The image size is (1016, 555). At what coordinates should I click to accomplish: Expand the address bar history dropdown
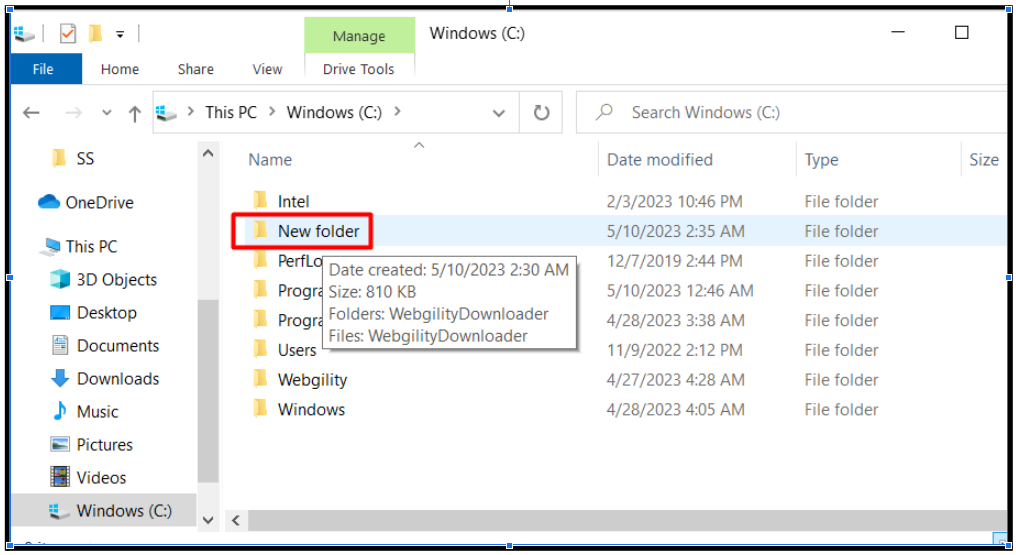(x=499, y=113)
